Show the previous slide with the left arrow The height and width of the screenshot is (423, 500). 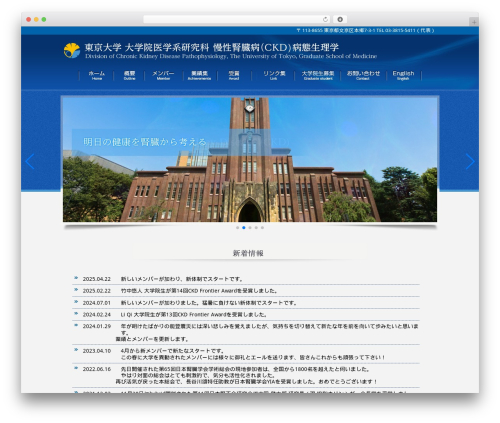(30, 162)
